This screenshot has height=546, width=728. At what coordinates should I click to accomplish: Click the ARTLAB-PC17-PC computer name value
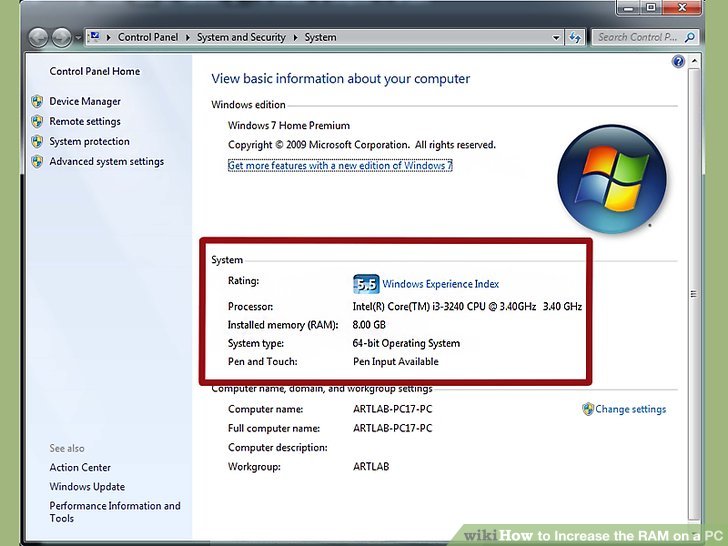392,409
